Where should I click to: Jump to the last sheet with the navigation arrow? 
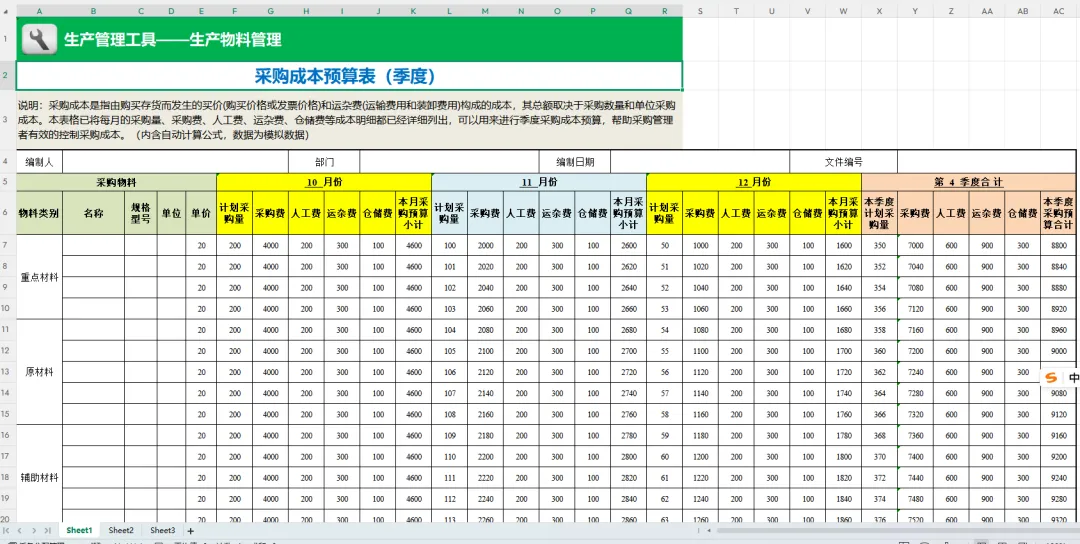(x=47, y=530)
